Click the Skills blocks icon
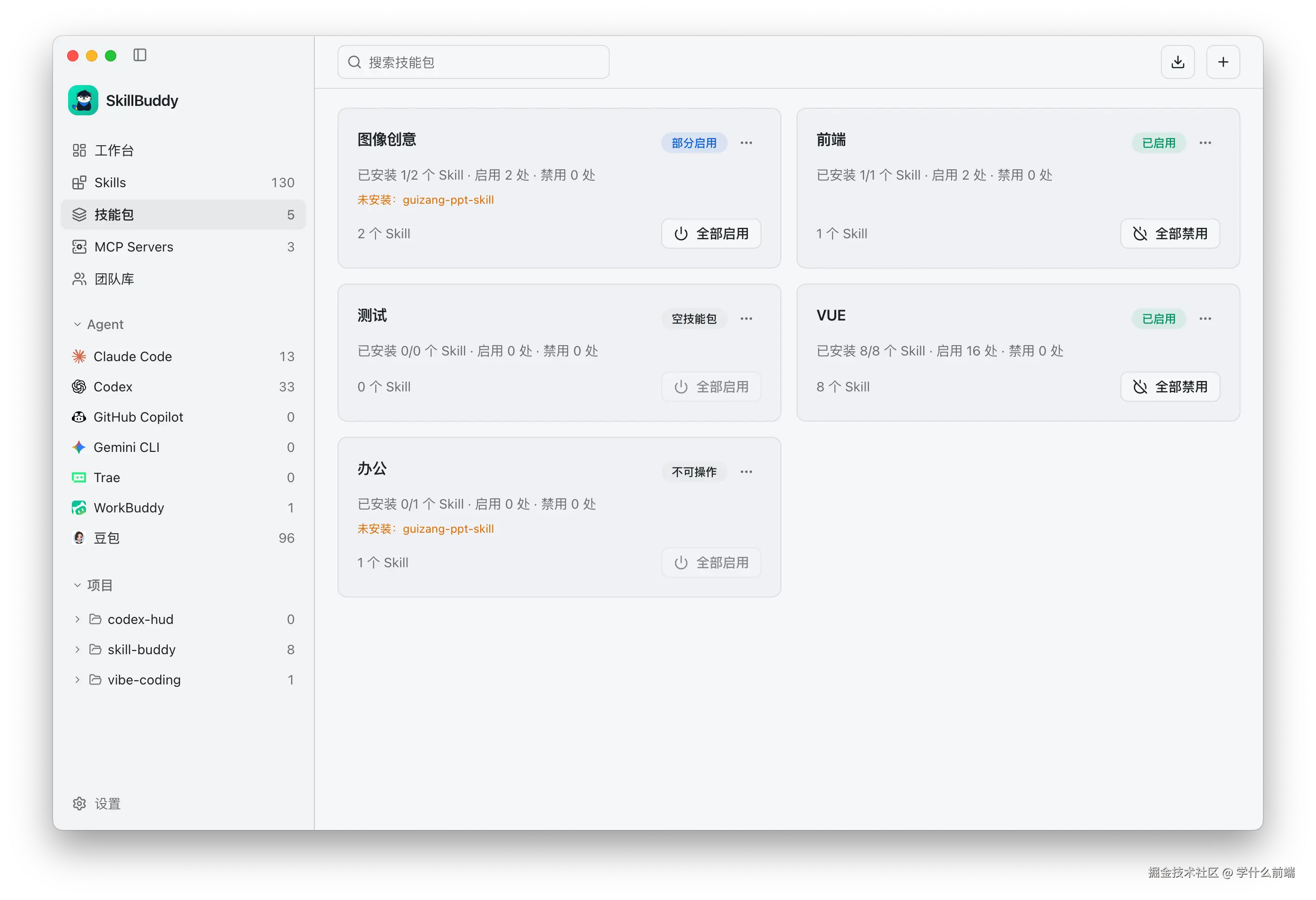1316x900 pixels. 79,182
